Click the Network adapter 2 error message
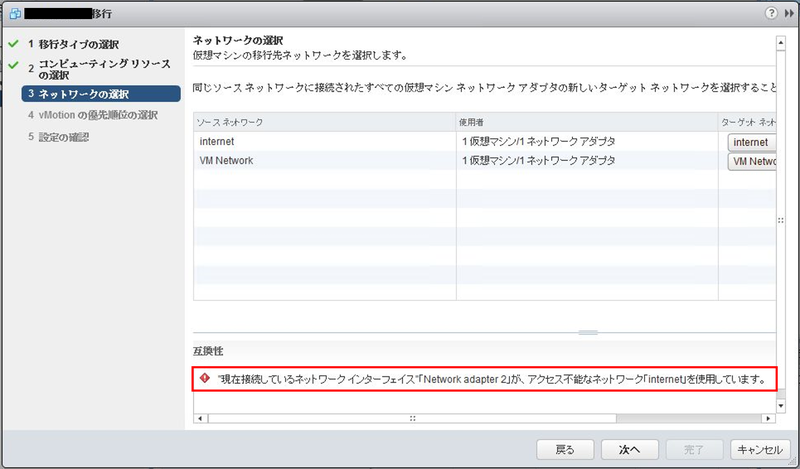The height and width of the screenshot is (469, 800). tap(492, 379)
